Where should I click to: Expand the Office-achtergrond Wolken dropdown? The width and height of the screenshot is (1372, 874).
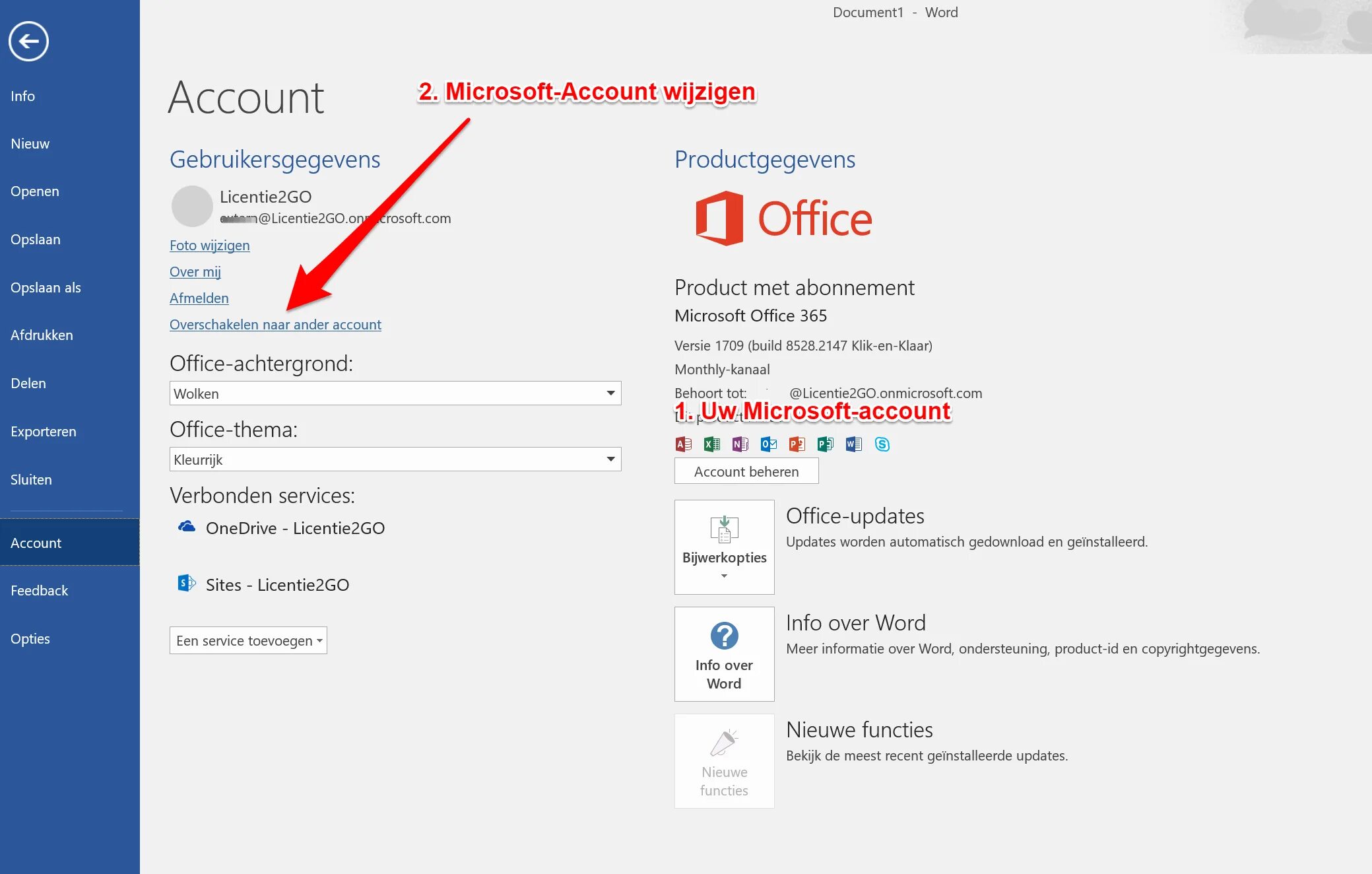pyautogui.click(x=395, y=393)
